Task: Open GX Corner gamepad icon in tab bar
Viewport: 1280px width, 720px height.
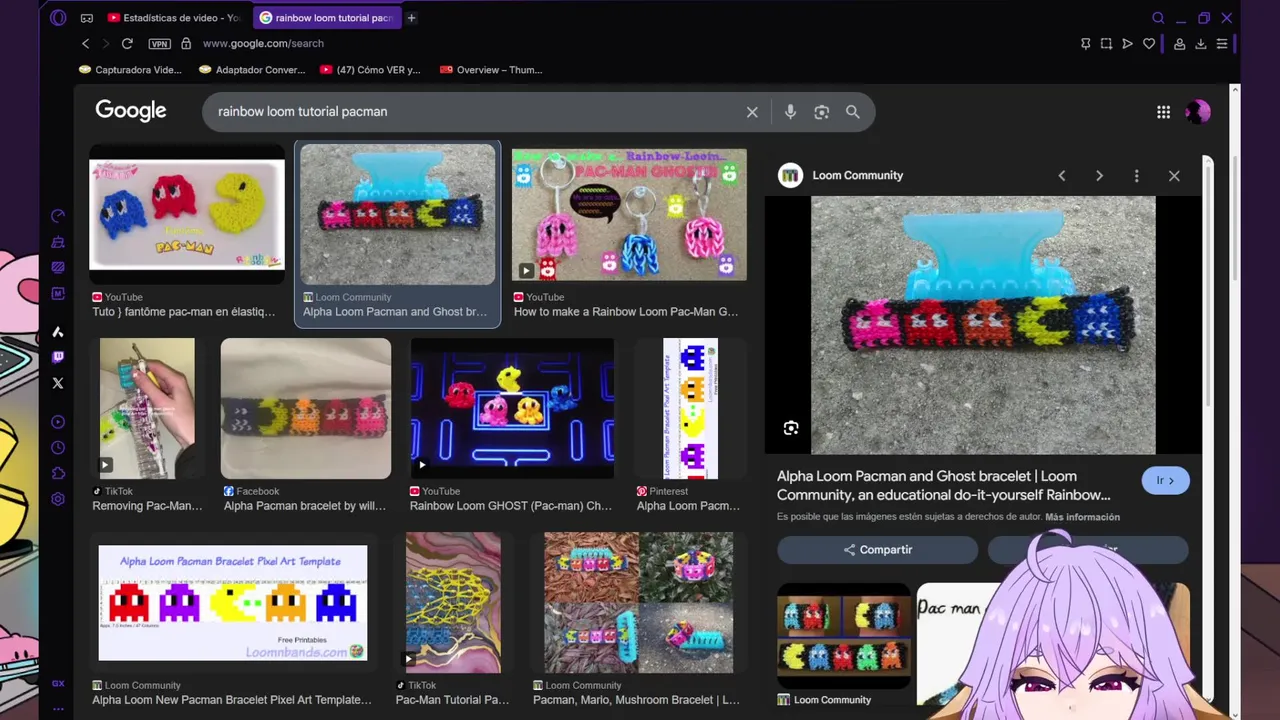Action: click(87, 18)
